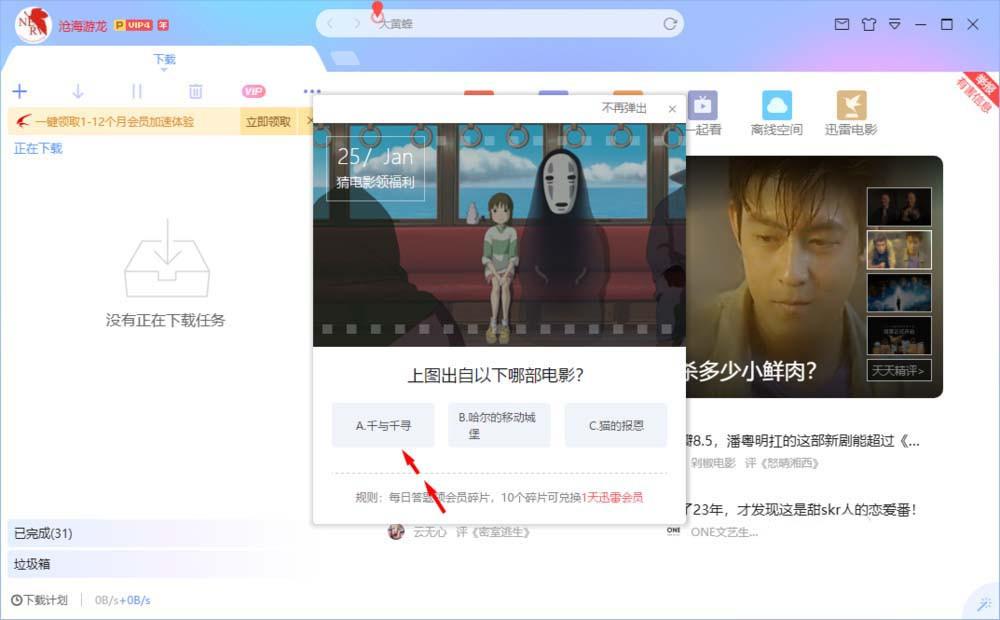Select answer A 千与千寻
This screenshot has height=620, width=1000.
point(382,424)
